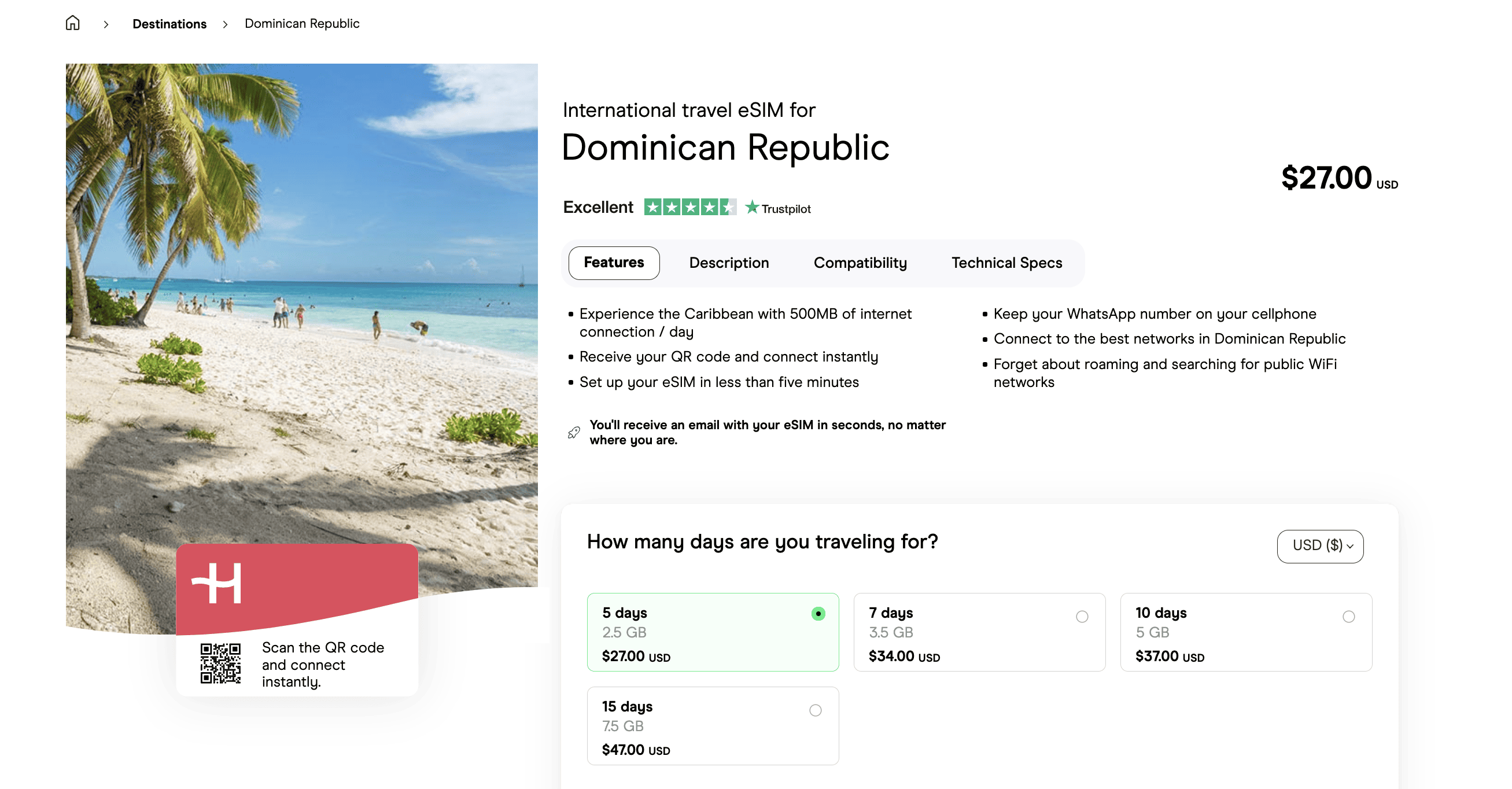Click the green star rating widget
The height and width of the screenshot is (789, 1512).
pyautogui.click(x=689, y=208)
